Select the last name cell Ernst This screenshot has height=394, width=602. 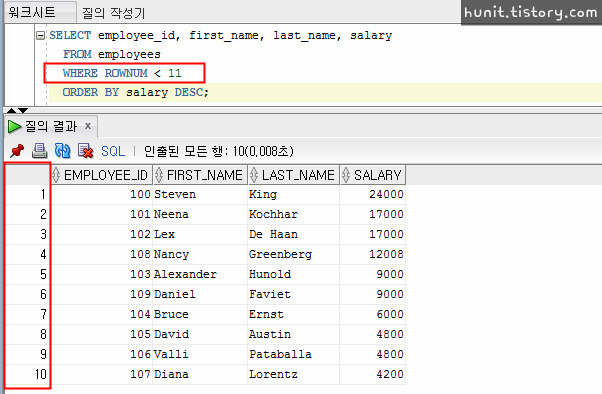click(x=294, y=314)
